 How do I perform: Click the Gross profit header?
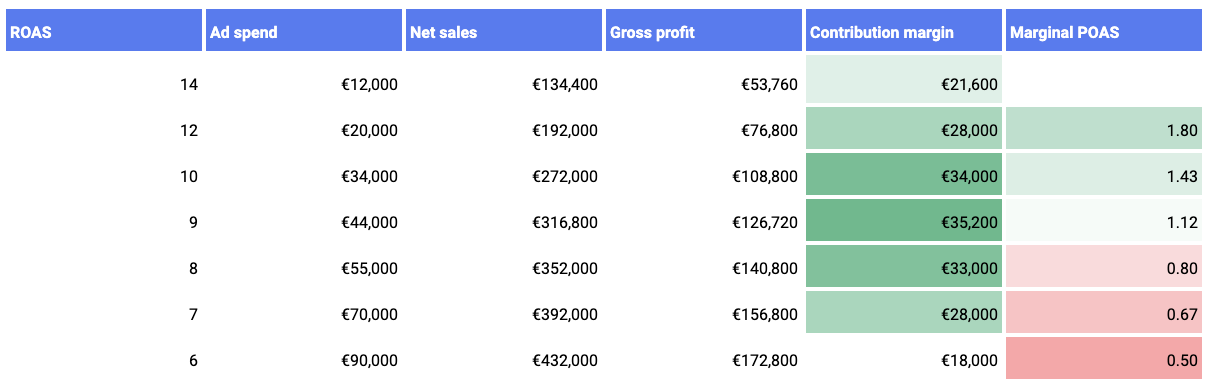(704, 31)
